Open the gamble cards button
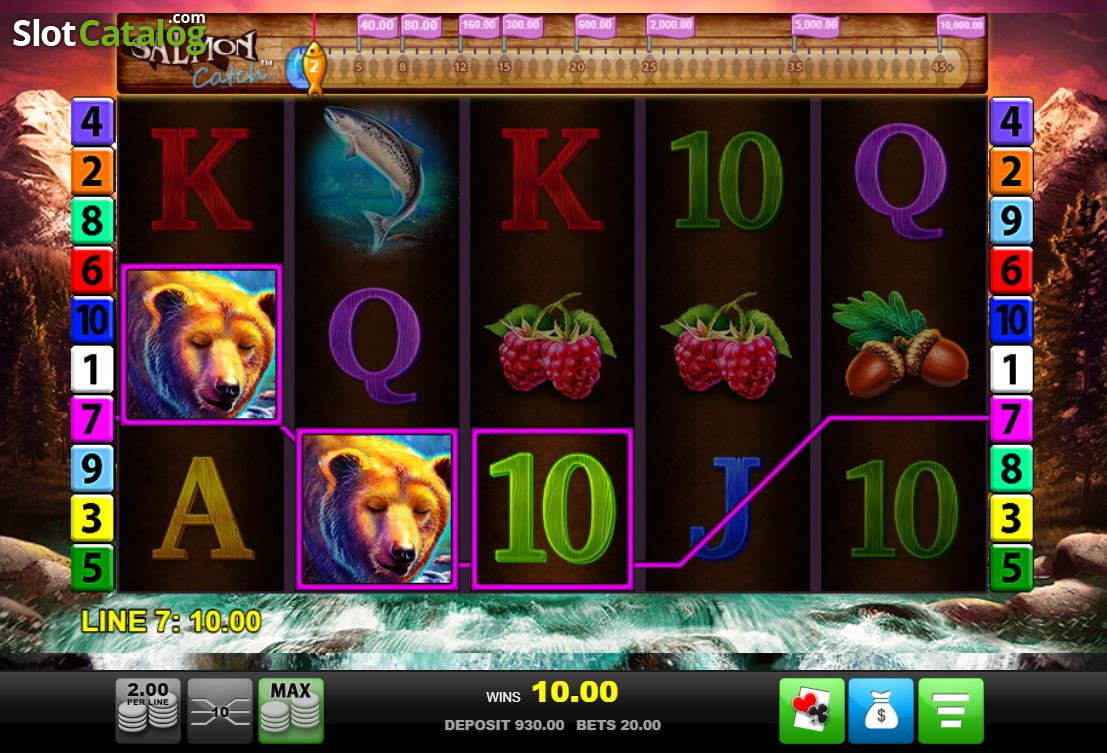This screenshot has height=753, width=1107. [811, 711]
